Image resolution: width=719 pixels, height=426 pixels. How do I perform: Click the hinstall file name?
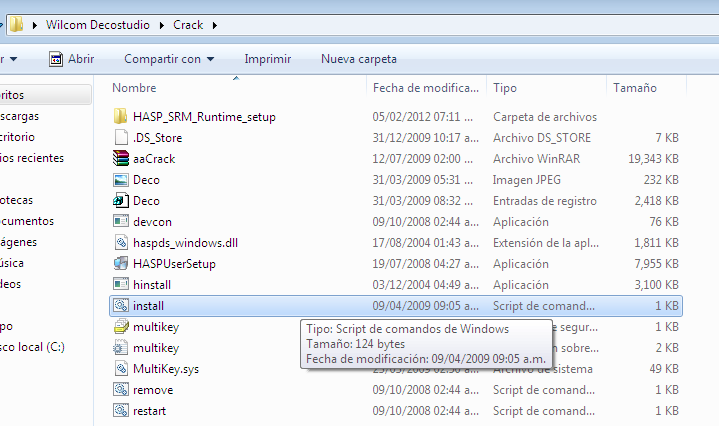[x=152, y=285]
